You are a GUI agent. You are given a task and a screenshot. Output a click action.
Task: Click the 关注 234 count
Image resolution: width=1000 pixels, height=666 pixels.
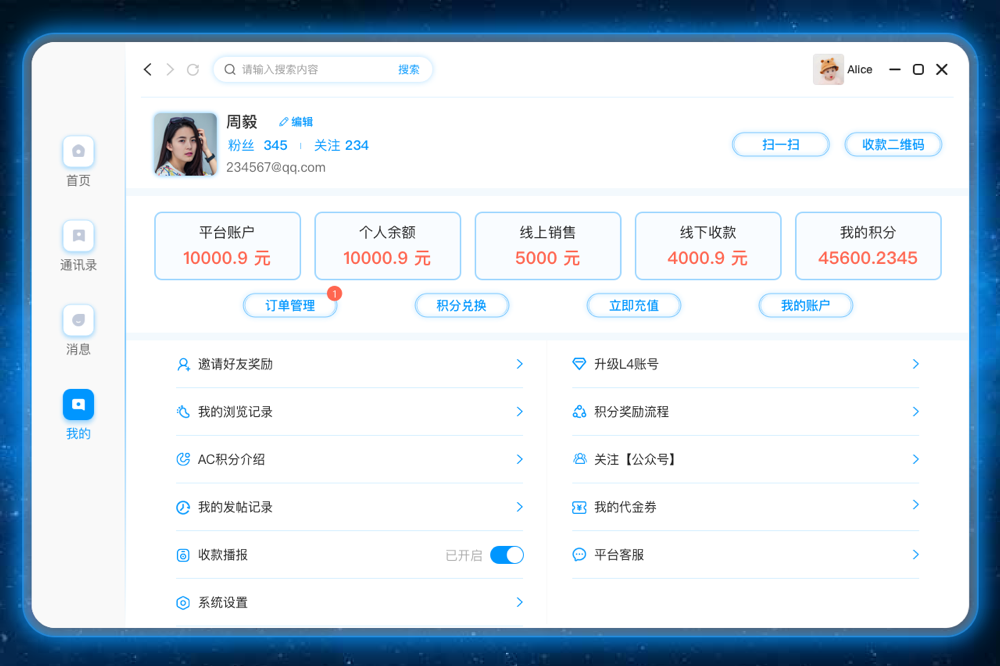coord(341,145)
